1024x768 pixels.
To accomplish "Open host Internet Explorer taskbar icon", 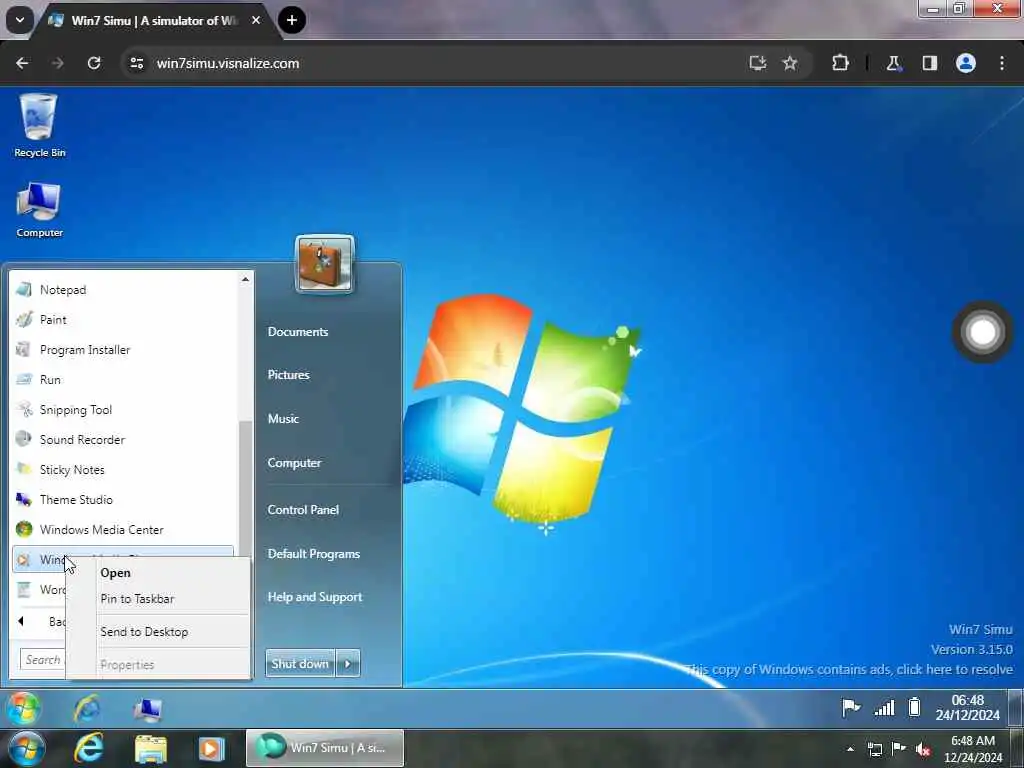I will pyautogui.click(x=89, y=748).
